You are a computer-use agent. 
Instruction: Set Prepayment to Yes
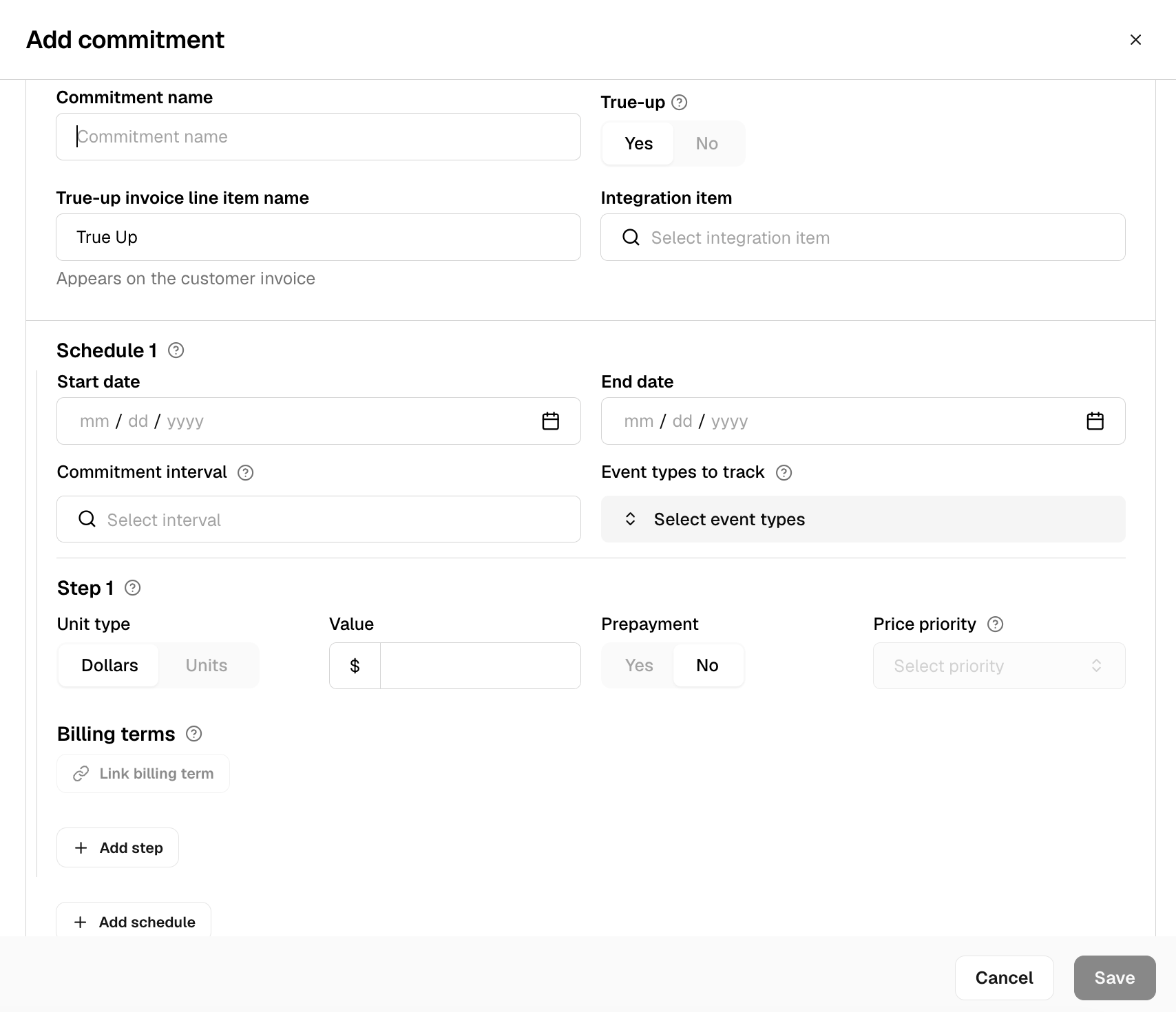(x=639, y=665)
